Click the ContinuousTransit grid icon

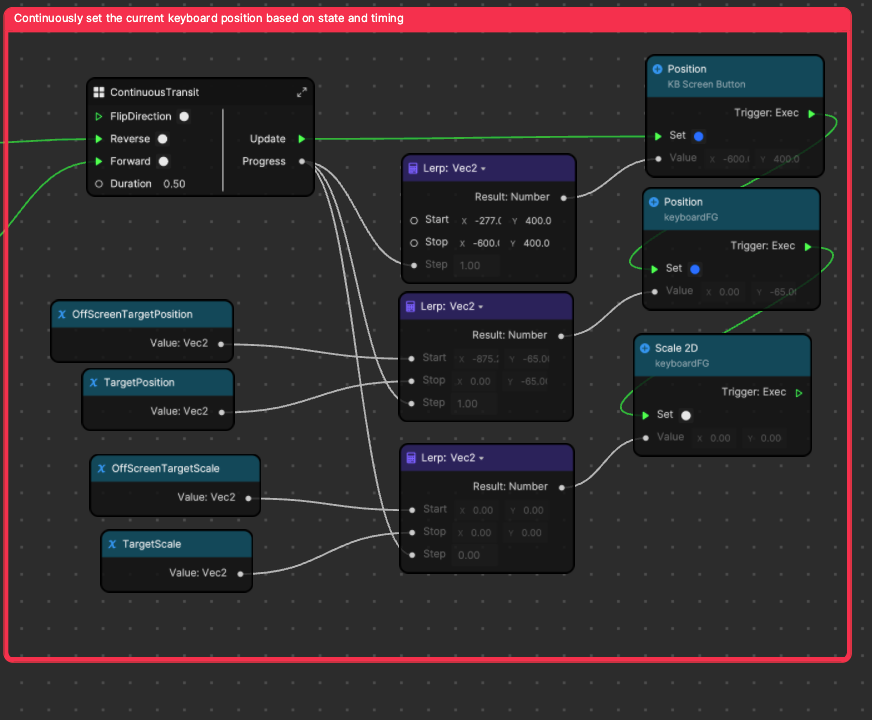click(99, 93)
